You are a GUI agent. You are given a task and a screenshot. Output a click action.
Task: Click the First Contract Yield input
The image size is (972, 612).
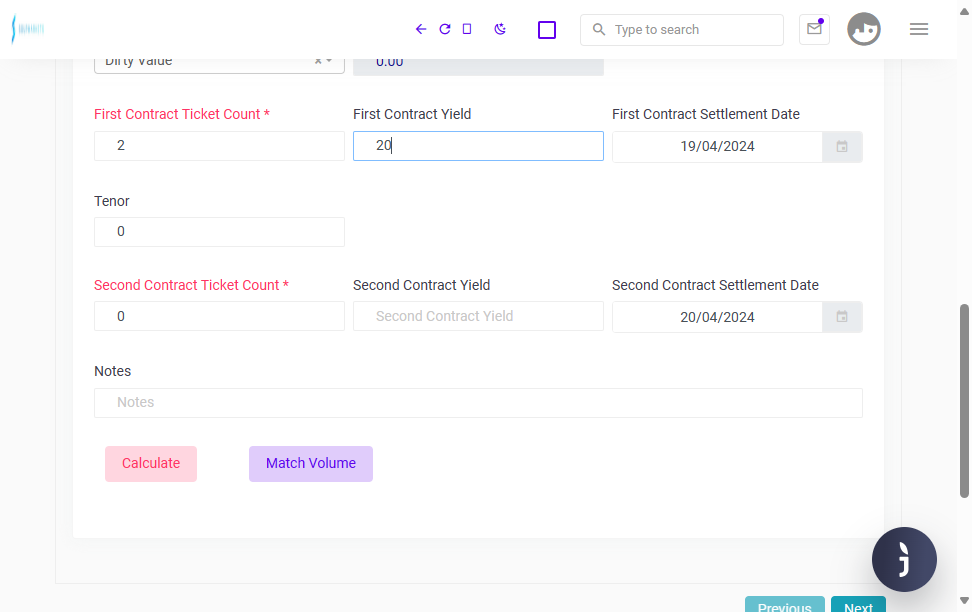tap(478, 146)
